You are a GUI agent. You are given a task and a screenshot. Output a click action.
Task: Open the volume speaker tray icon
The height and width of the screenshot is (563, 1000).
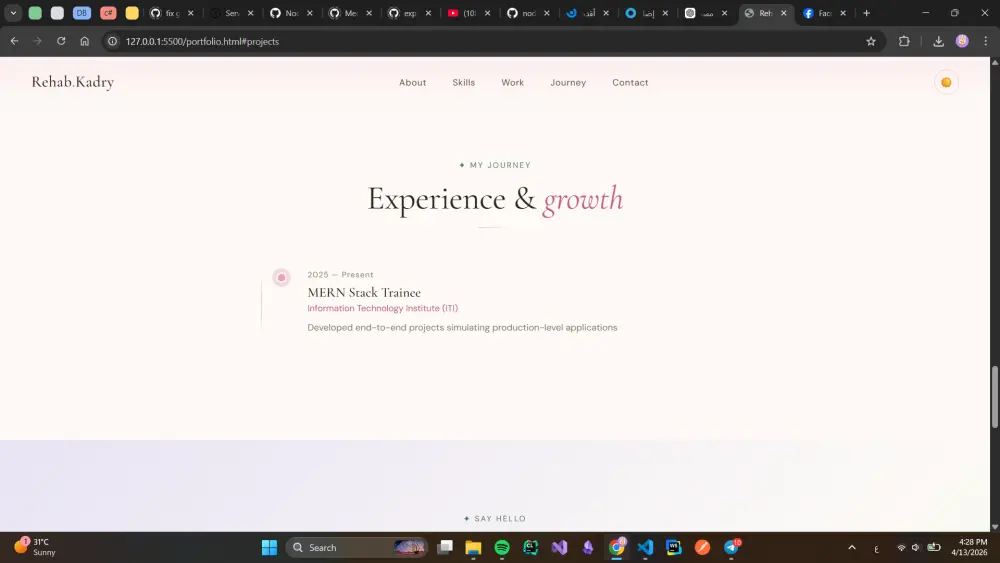coord(916,547)
